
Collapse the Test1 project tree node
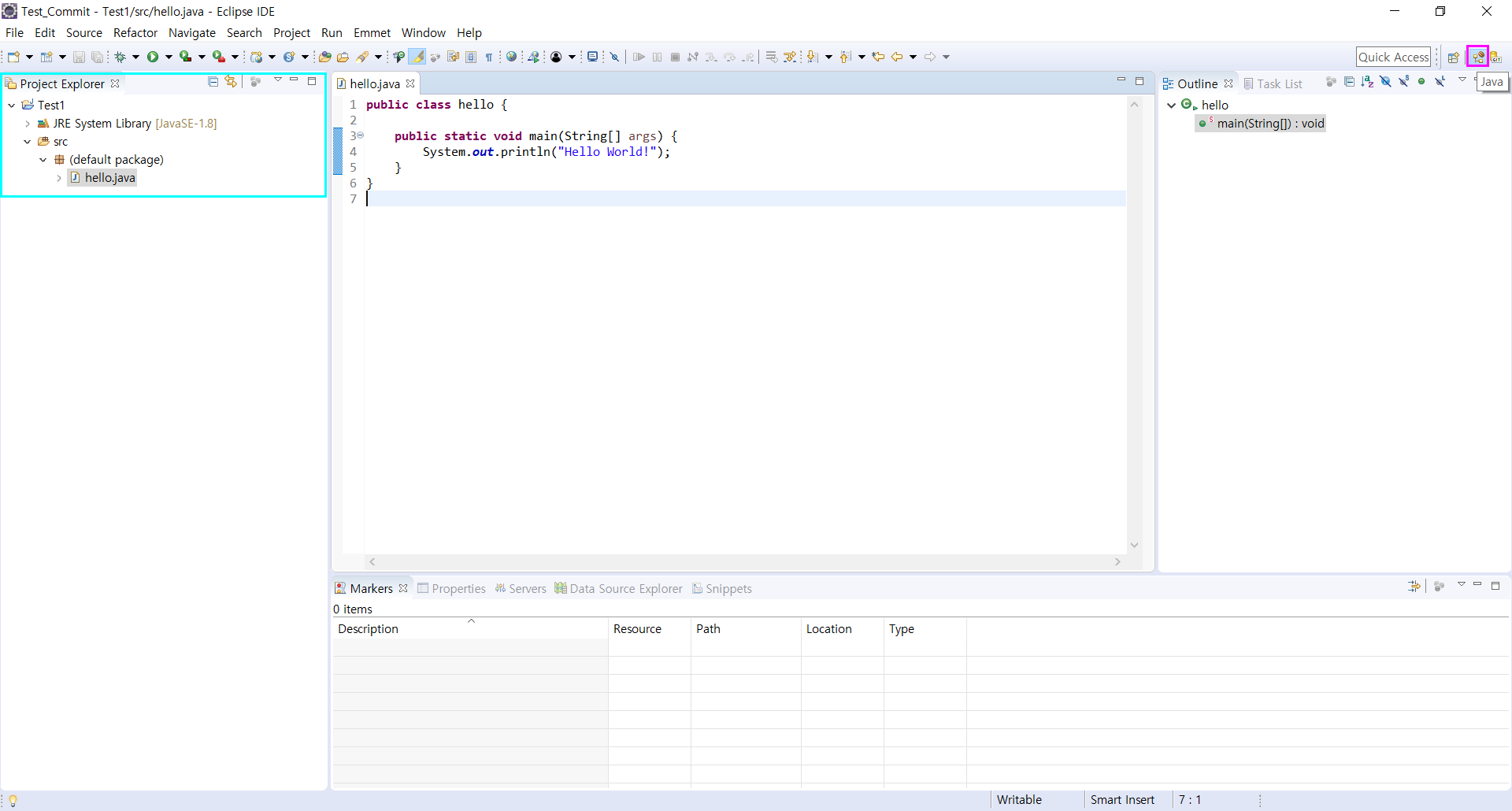[x=12, y=105]
